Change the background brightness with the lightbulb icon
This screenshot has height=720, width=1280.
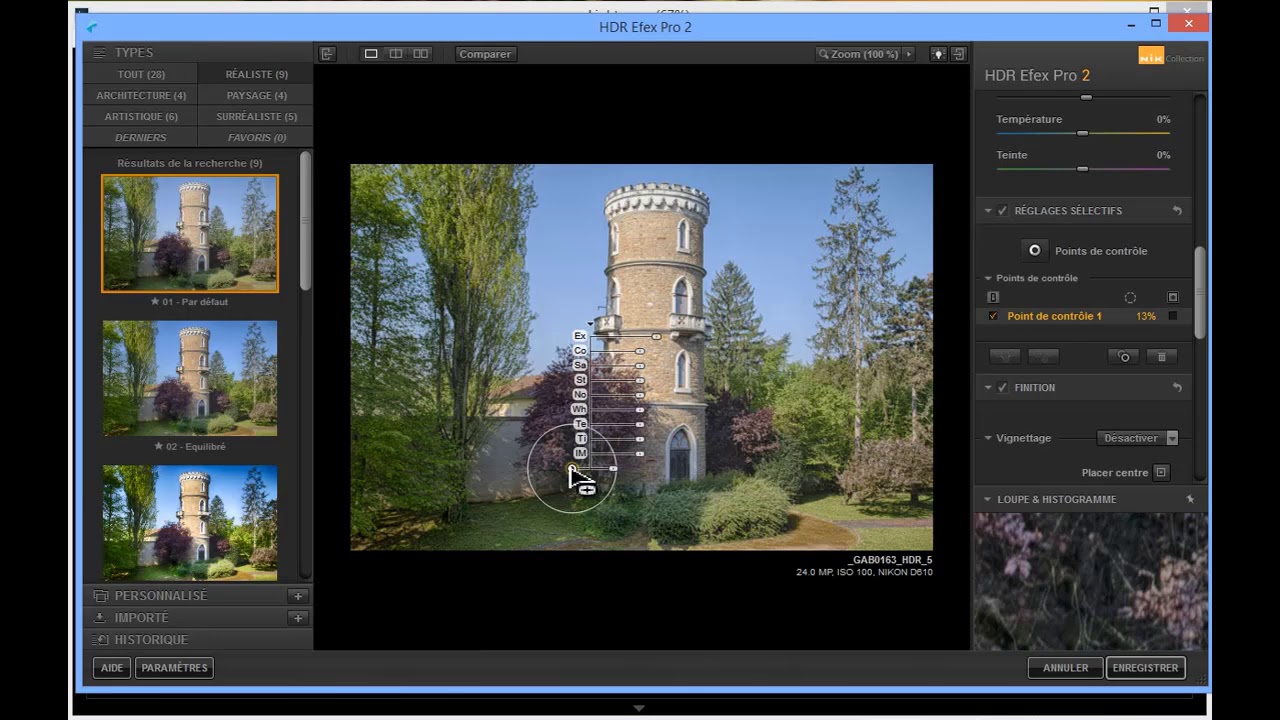click(938, 54)
